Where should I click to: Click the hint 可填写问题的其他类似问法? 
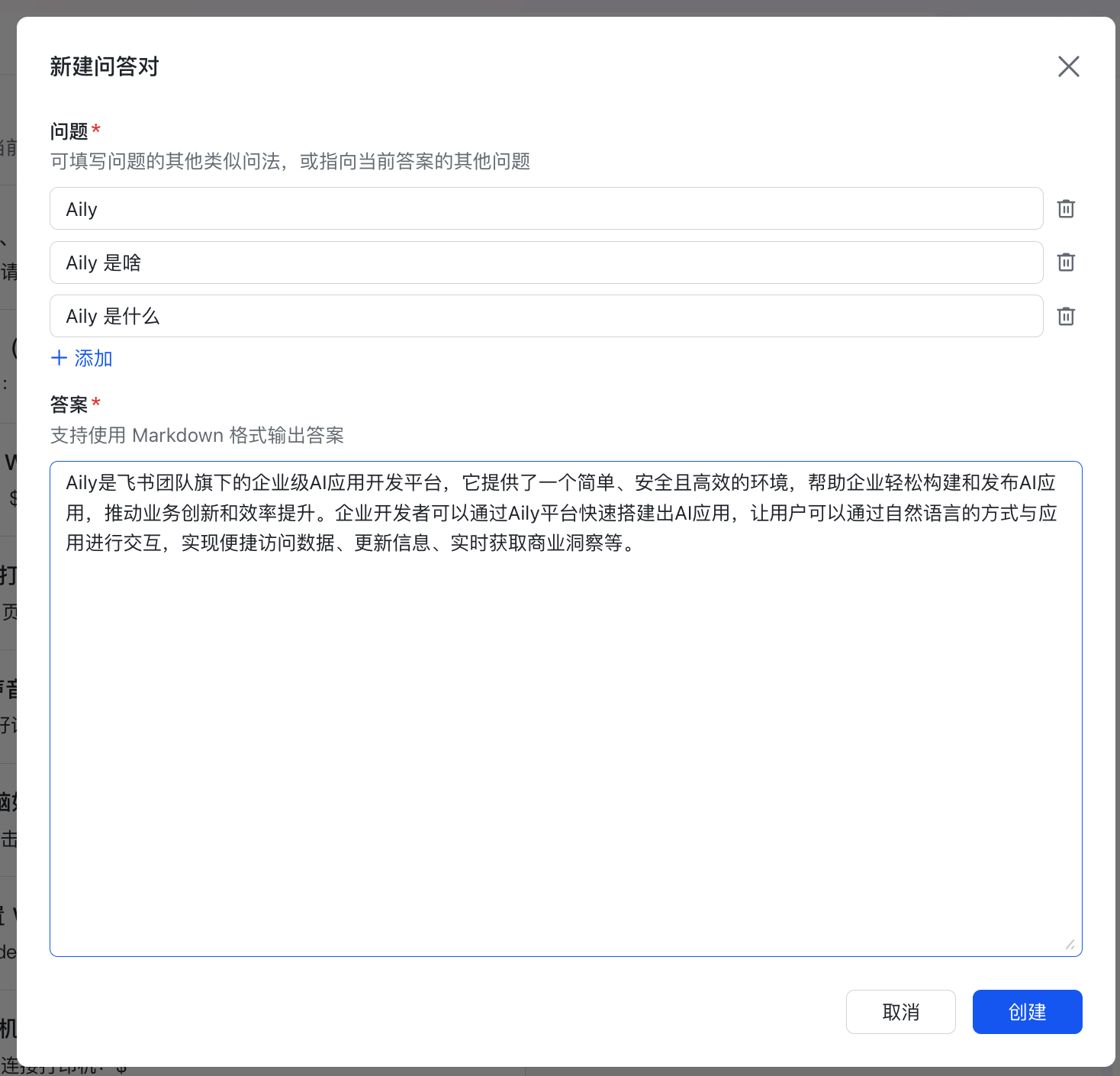click(x=290, y=161)
